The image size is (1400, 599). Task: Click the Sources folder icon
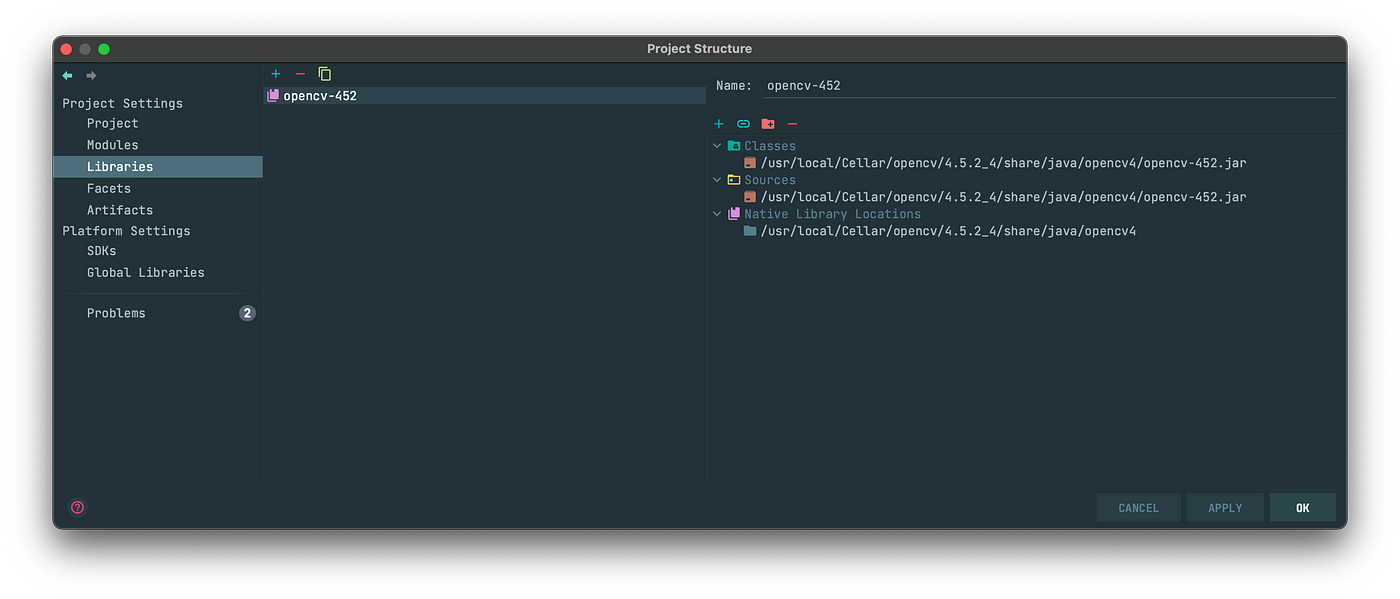pos(734,180)
